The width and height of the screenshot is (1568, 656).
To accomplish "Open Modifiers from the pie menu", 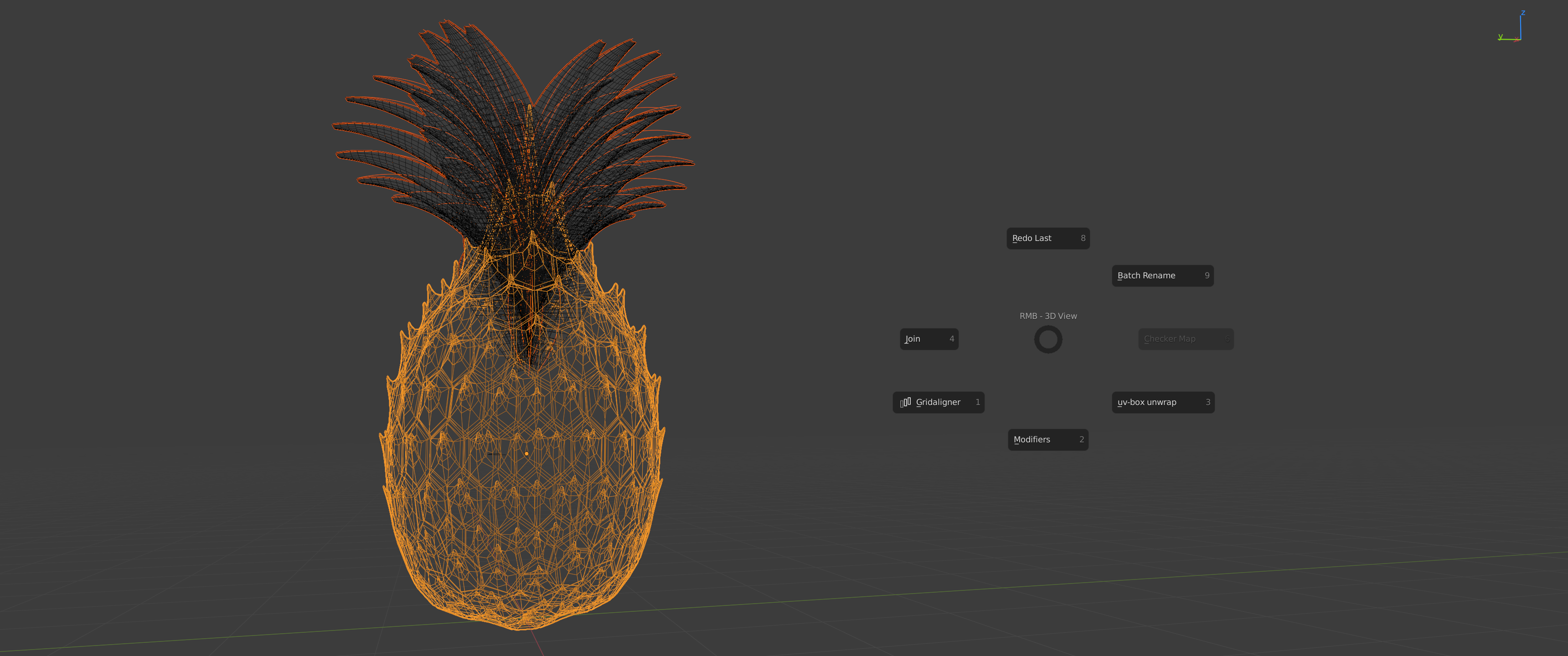I will [1047, 439].
